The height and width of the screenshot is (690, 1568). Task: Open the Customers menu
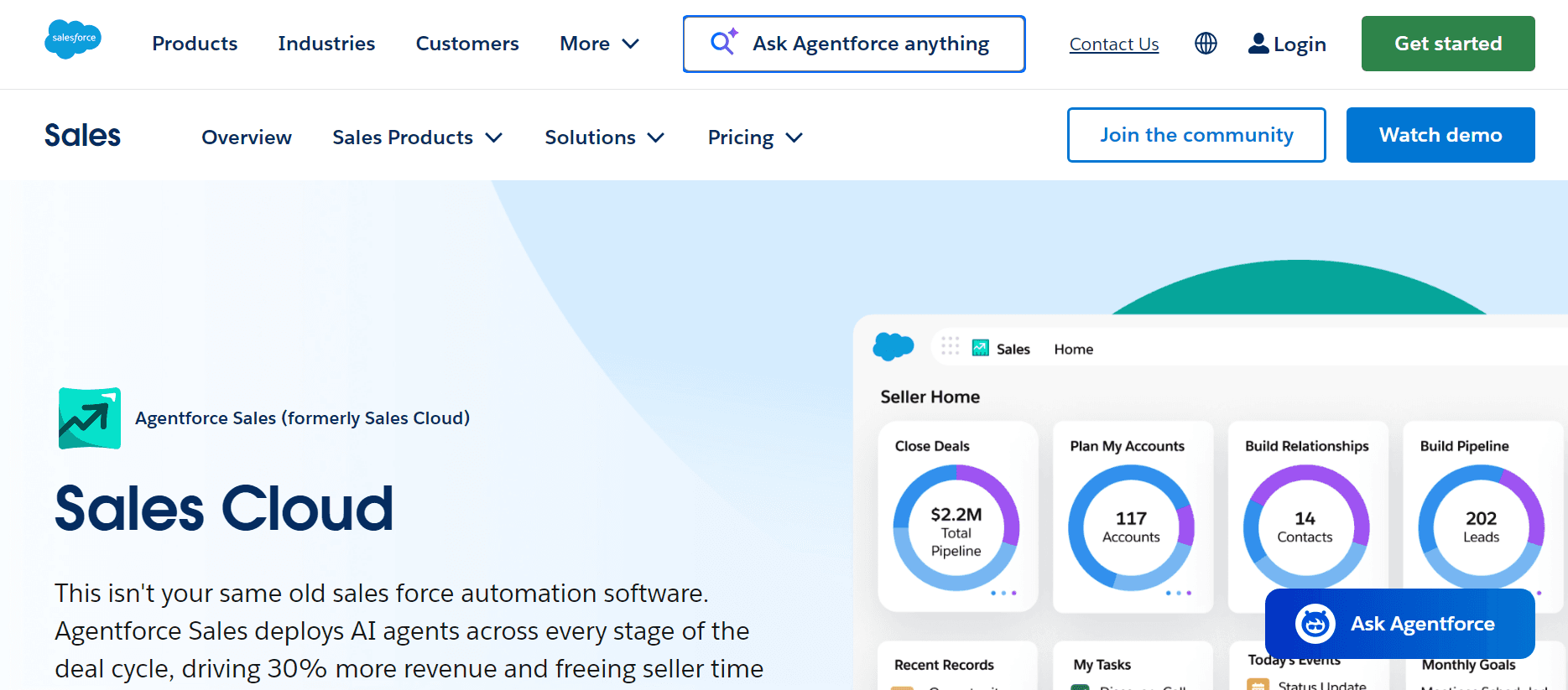tap(467, 44)
